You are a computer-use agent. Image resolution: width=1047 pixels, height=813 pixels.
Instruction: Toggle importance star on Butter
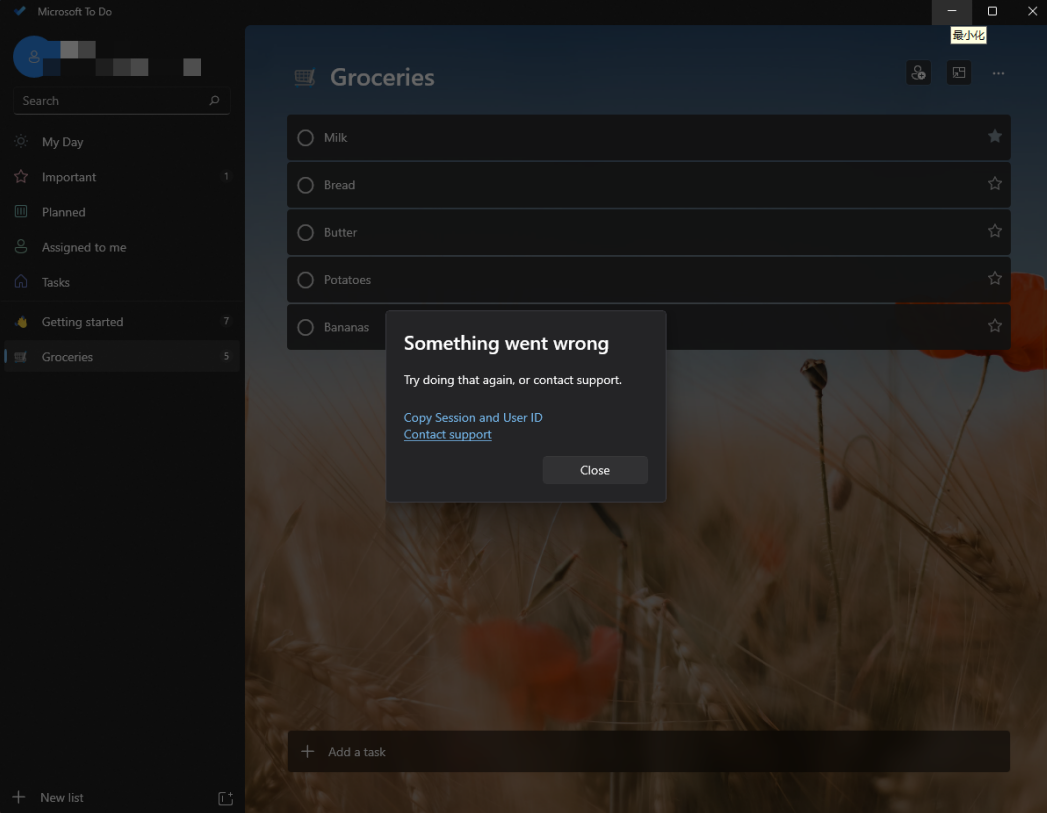pyautogui.click(x=994, y=232)
